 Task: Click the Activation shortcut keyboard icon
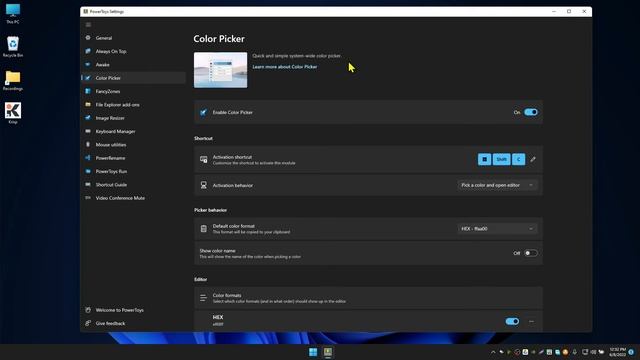coord(203,160)
